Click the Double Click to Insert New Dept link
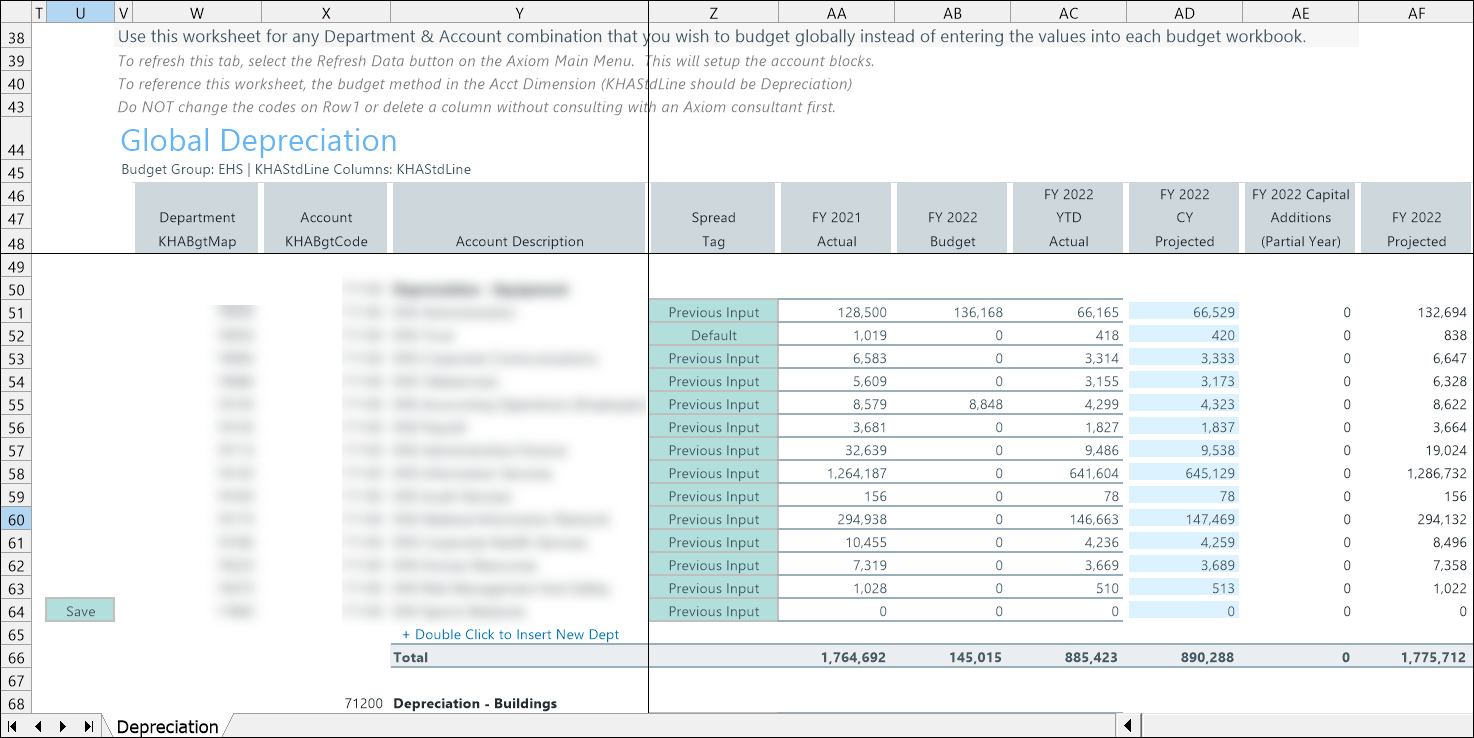 click(x=510, y=635)
